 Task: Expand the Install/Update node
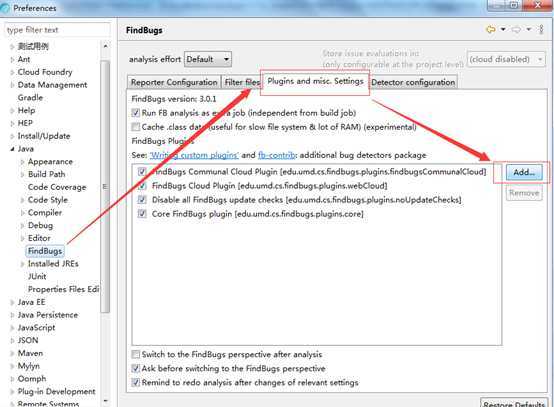(x=12, y=136)
